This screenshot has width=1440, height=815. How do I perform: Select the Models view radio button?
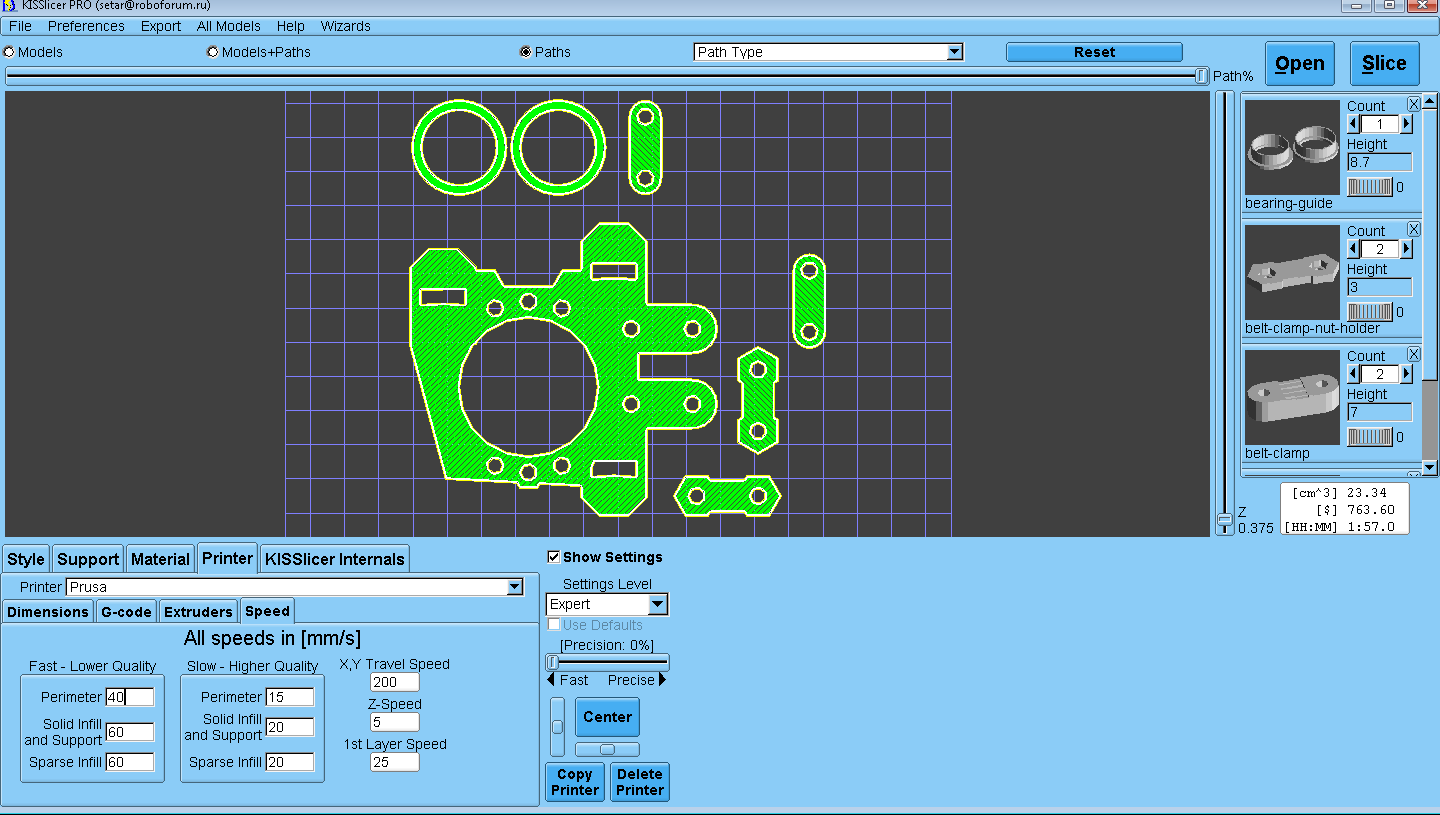pos(10,52)
